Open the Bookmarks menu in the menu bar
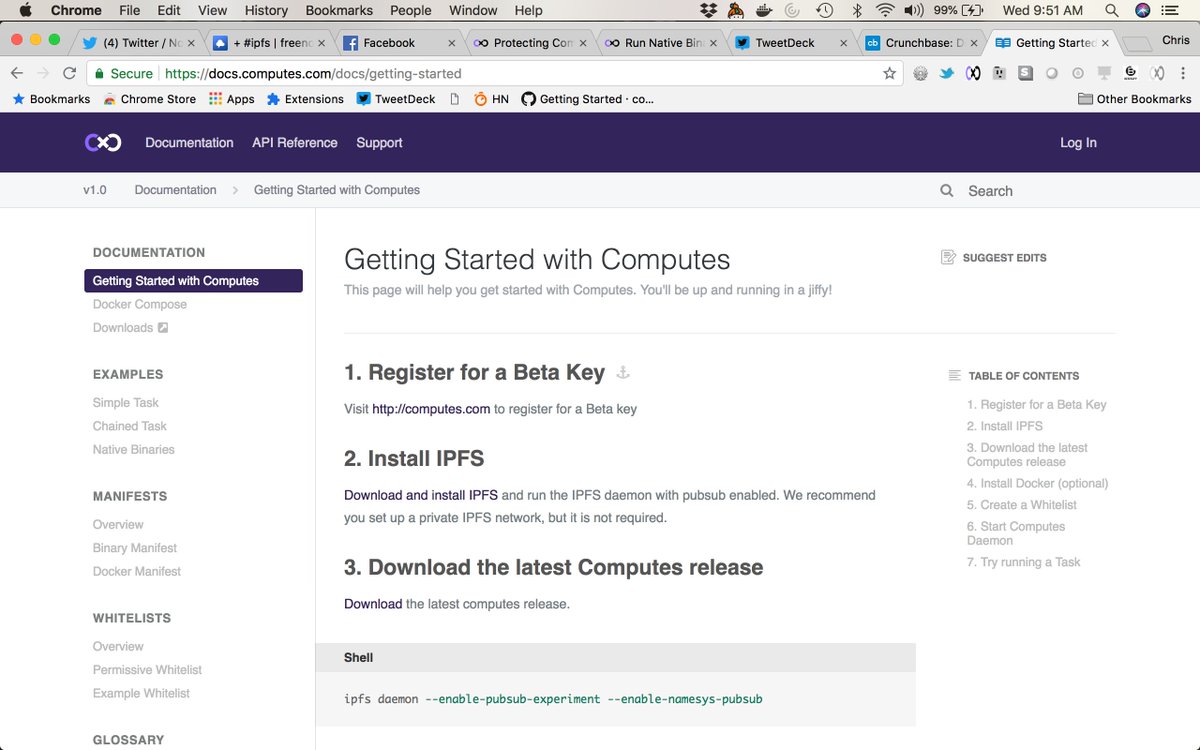 click(x=339, y=11)
